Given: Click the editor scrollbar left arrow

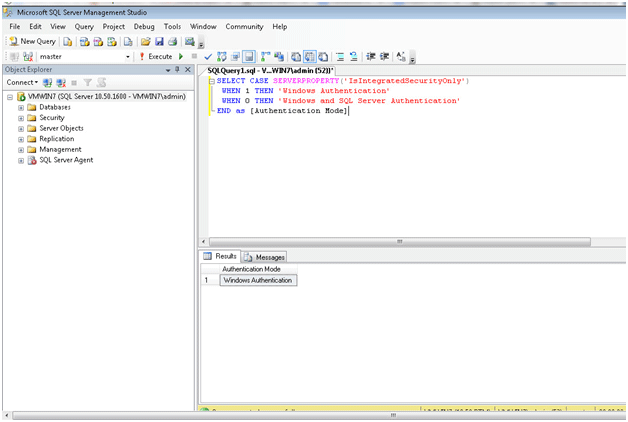Looking at the screenshot, I should click(x=203, y=242).
